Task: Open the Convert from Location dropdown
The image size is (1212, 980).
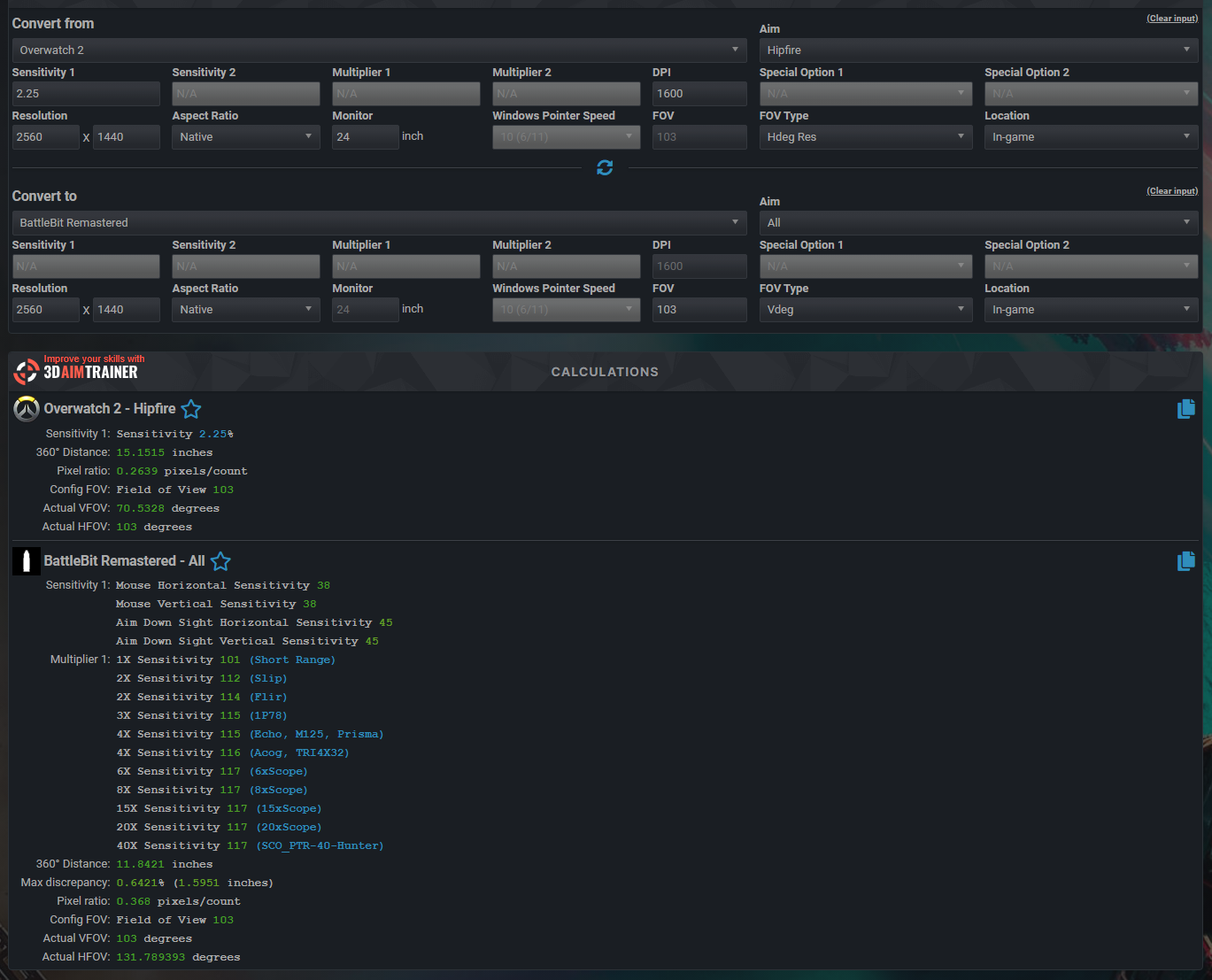Action: (x=1091, y=137)
